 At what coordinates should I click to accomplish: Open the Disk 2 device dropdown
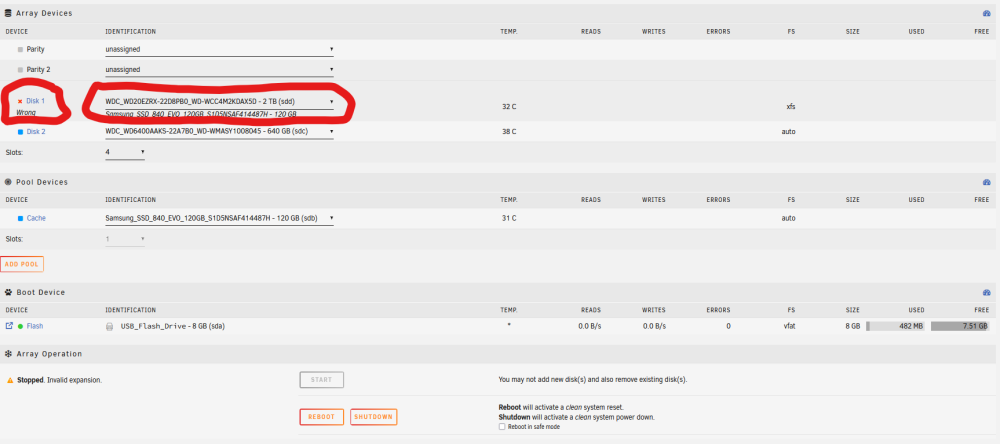pyautogui.click(x=219, y=131)
